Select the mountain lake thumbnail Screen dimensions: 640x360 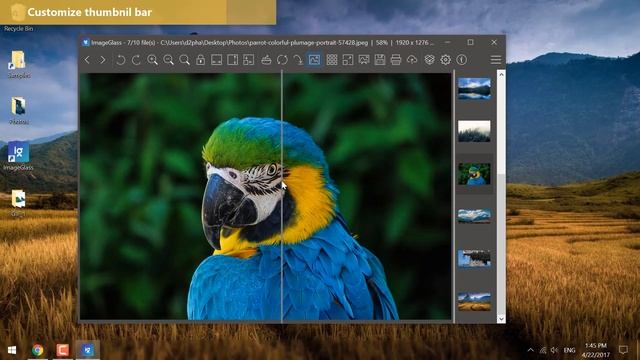click(474, 89)
